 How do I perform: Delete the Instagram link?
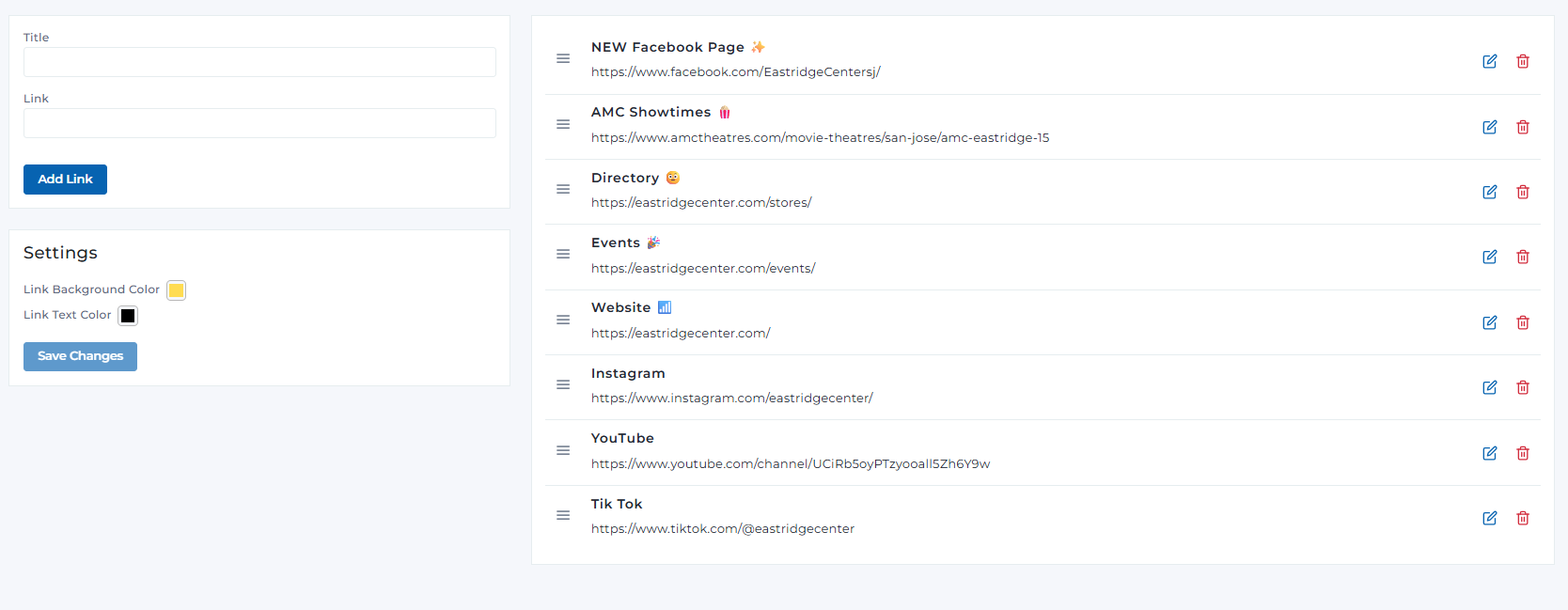[1523, 387]
